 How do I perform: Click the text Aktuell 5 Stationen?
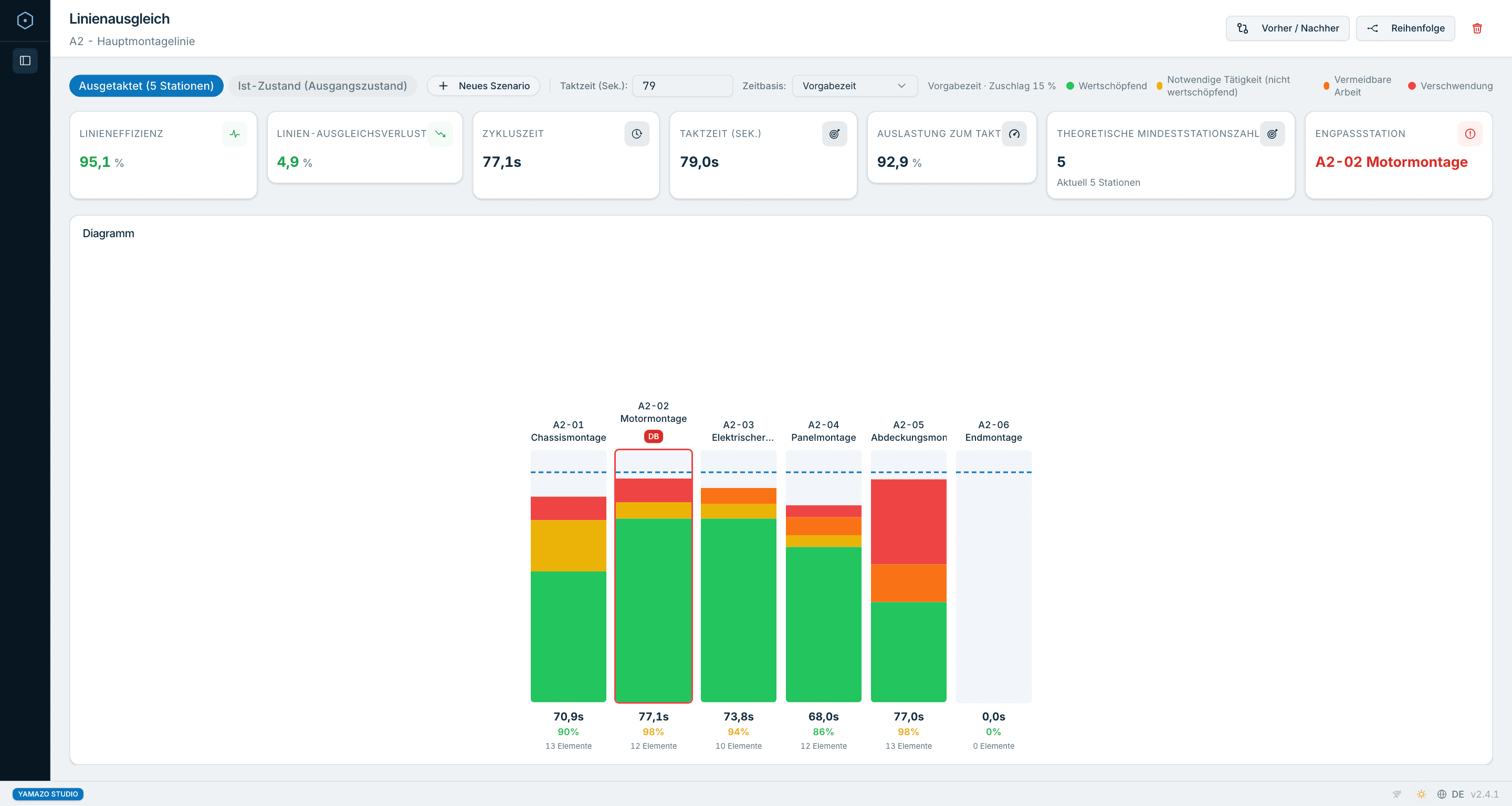tap(1098, 183)
